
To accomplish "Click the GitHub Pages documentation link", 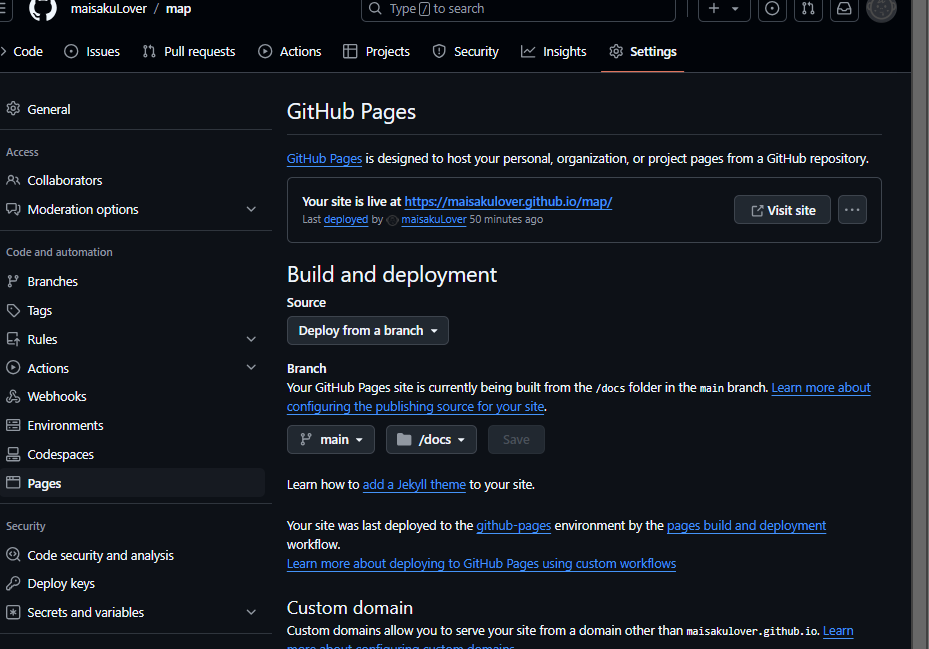I will (x=324, y=158).
